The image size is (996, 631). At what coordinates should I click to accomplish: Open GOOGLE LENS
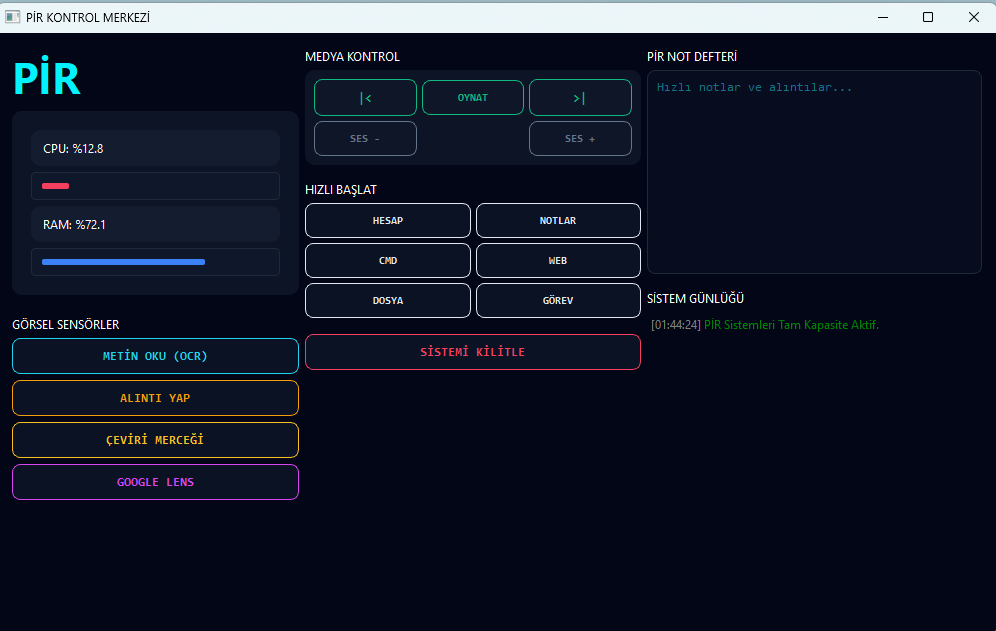click(x=155, y=482)
